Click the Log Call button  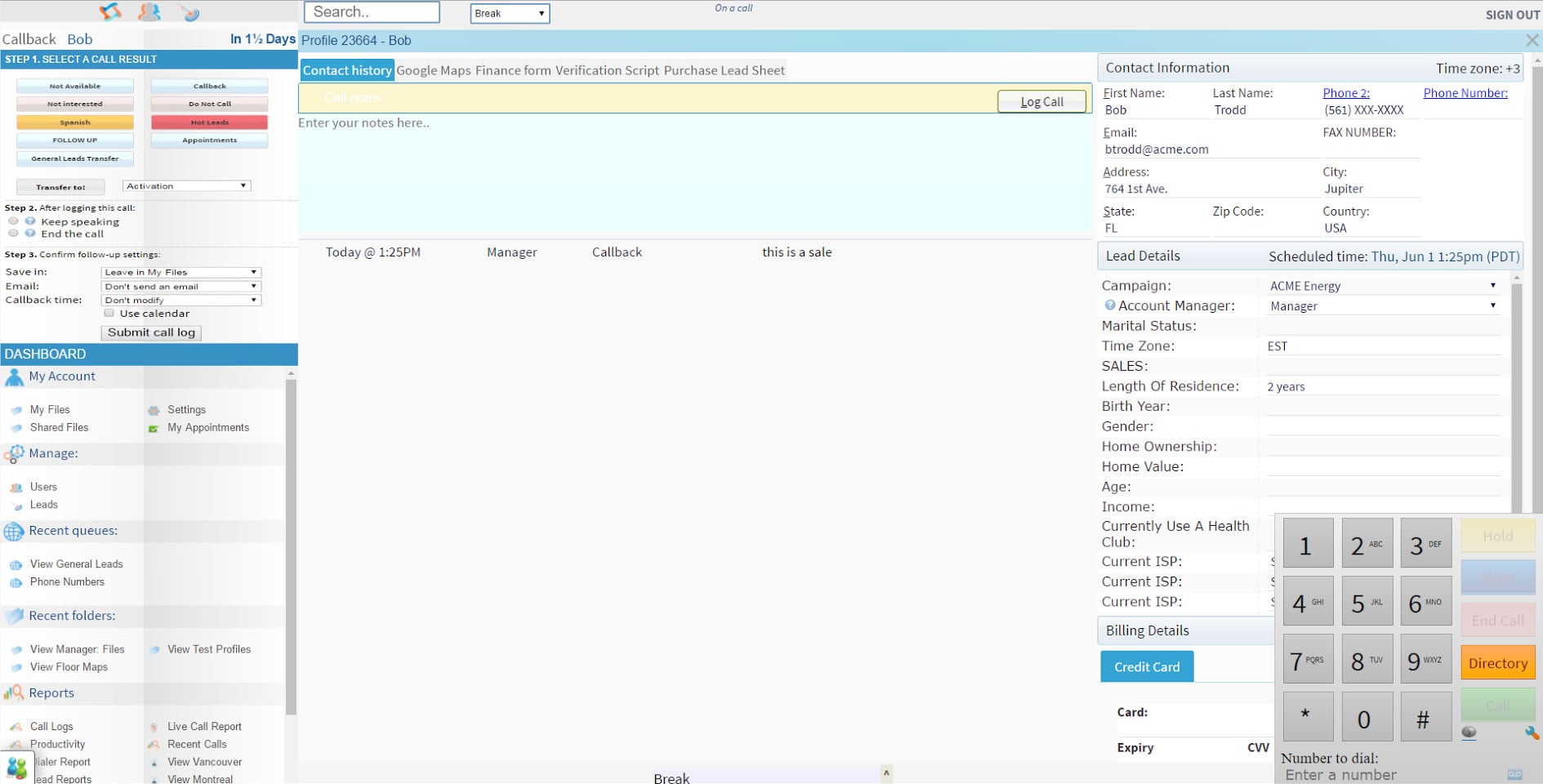pyautogui.click(x=1041, y=101)
